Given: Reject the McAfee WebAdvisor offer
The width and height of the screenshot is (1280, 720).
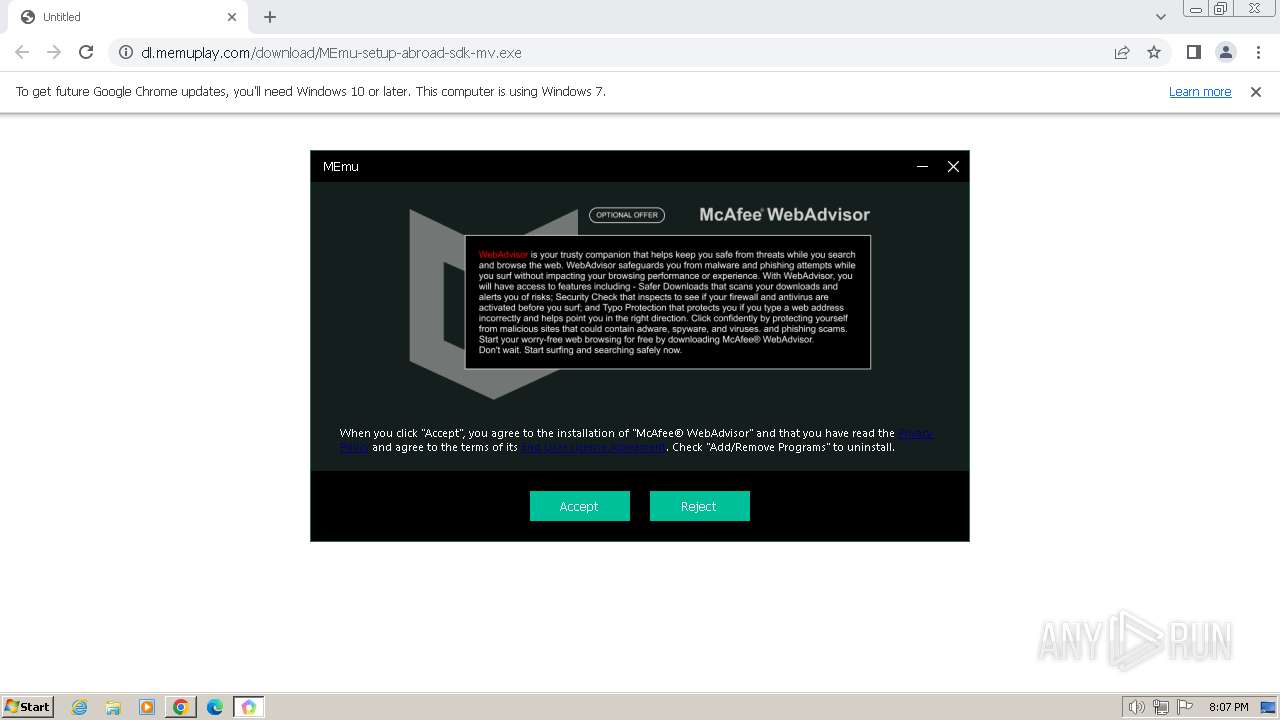Looking at the screenshot, I should [x=699, y=506].
